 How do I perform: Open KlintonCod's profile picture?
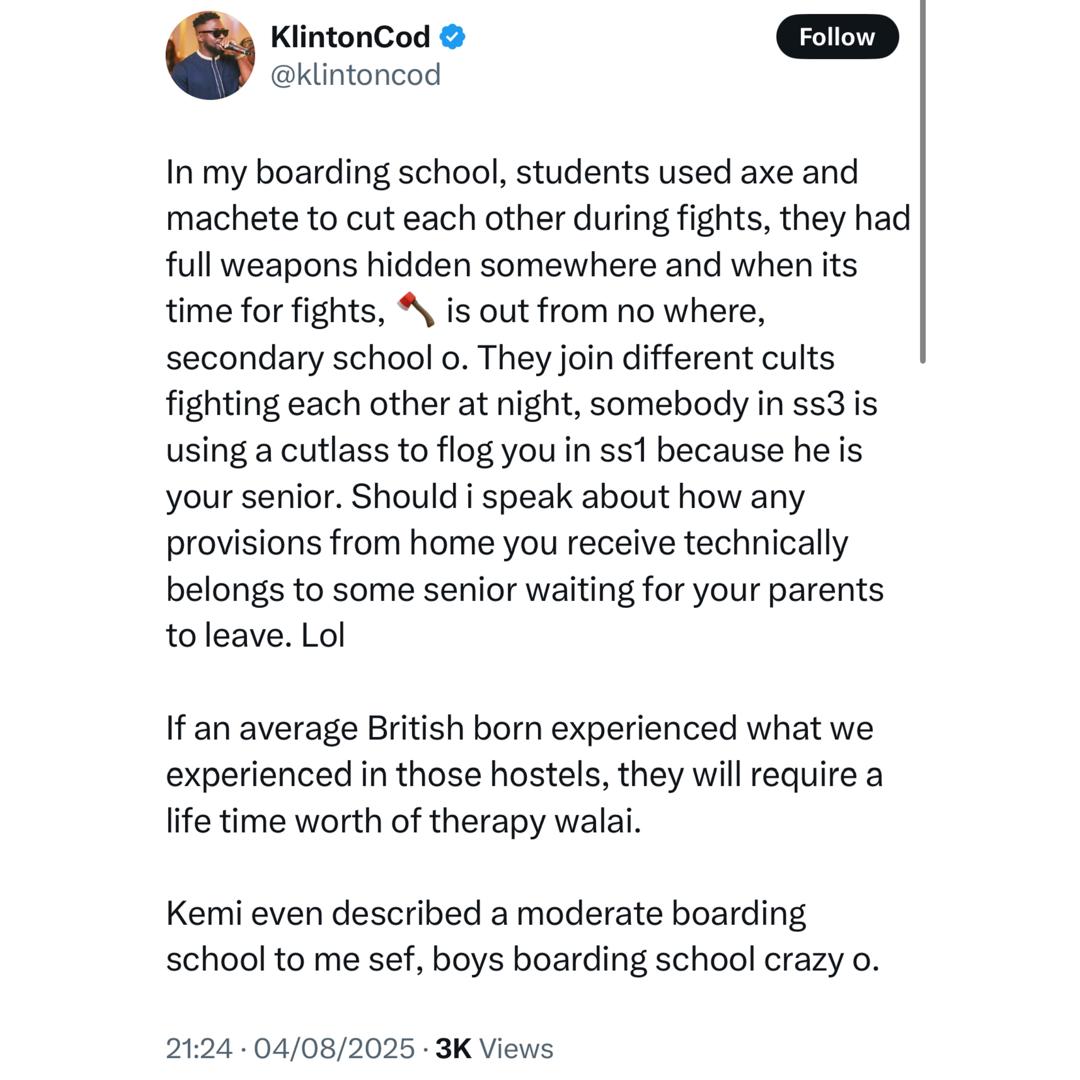click(210, 55)
